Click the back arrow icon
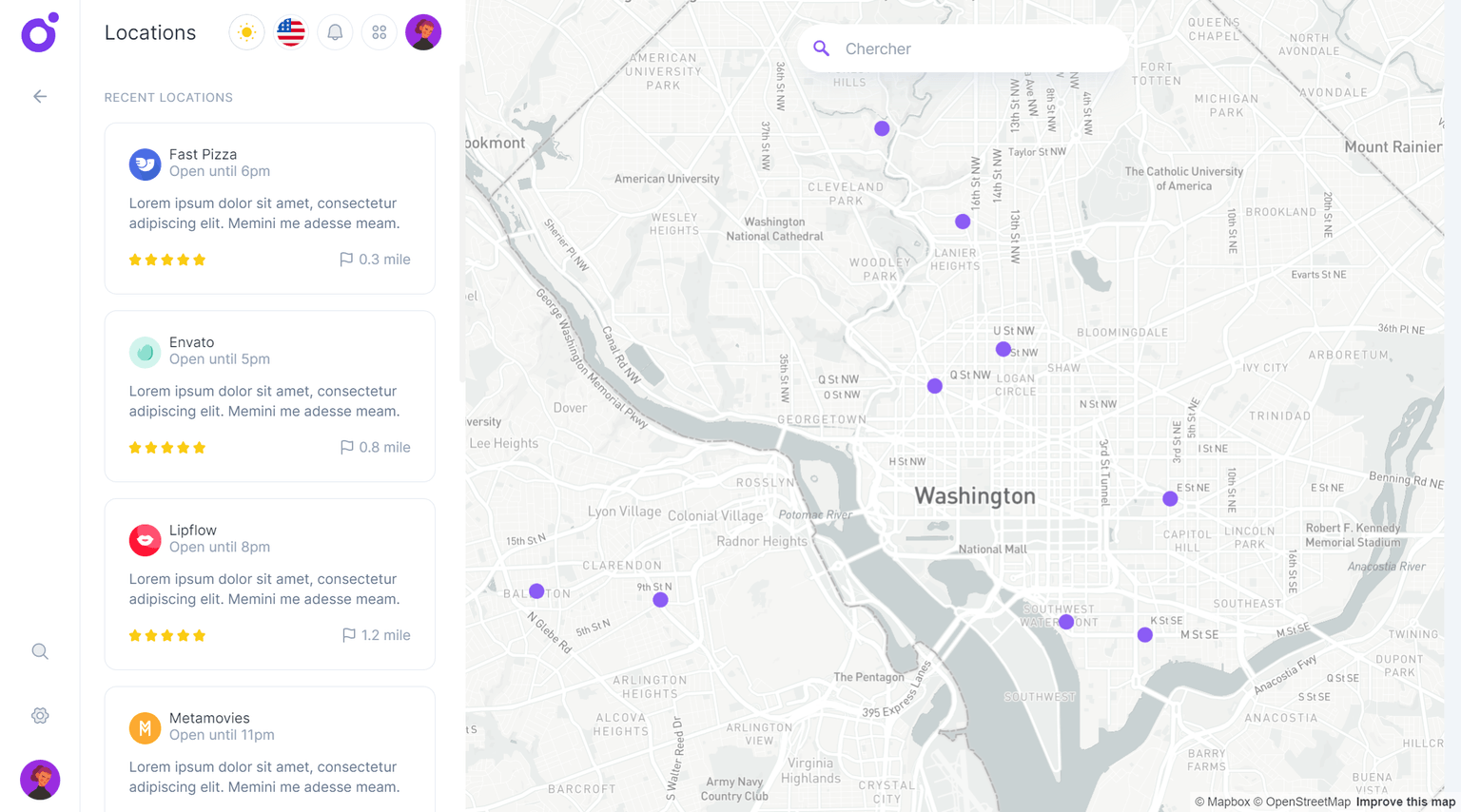The width and height of the screenshot is (1461, 812). (x=40, y=96)
